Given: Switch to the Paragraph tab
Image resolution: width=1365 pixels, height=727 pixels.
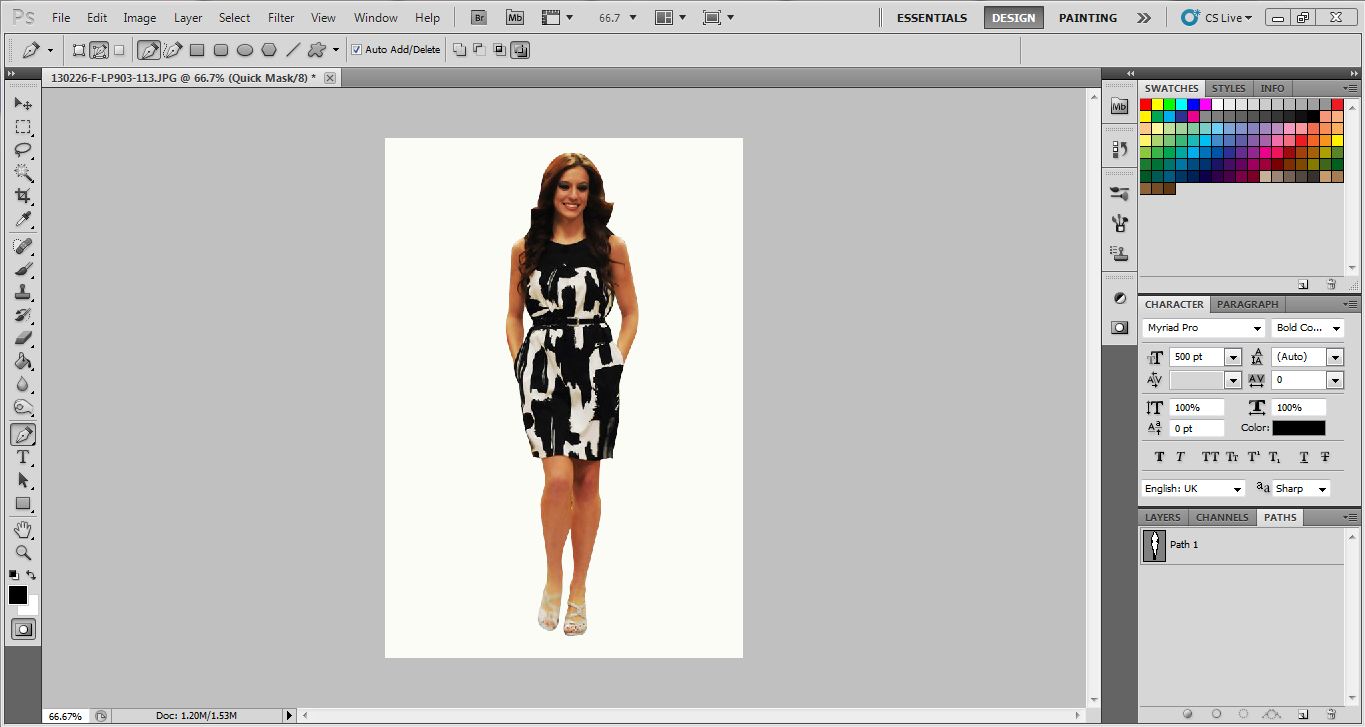Looking at the screenshot, I should click(1247, 304).
